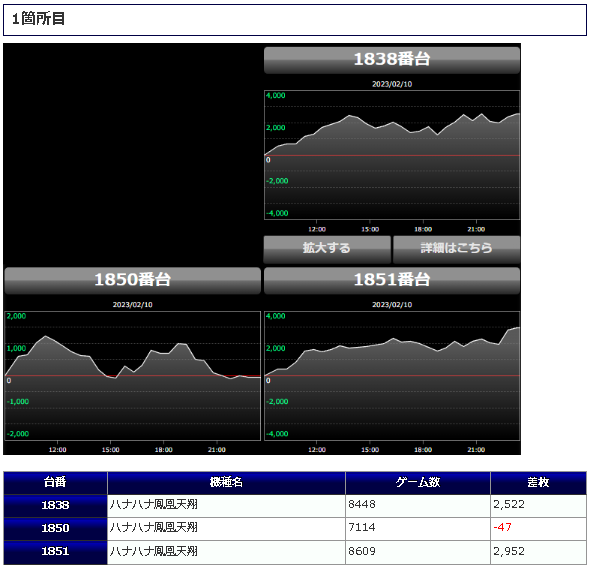
Task: Select the 1838 row number cell
Action: tap(56, 506)
